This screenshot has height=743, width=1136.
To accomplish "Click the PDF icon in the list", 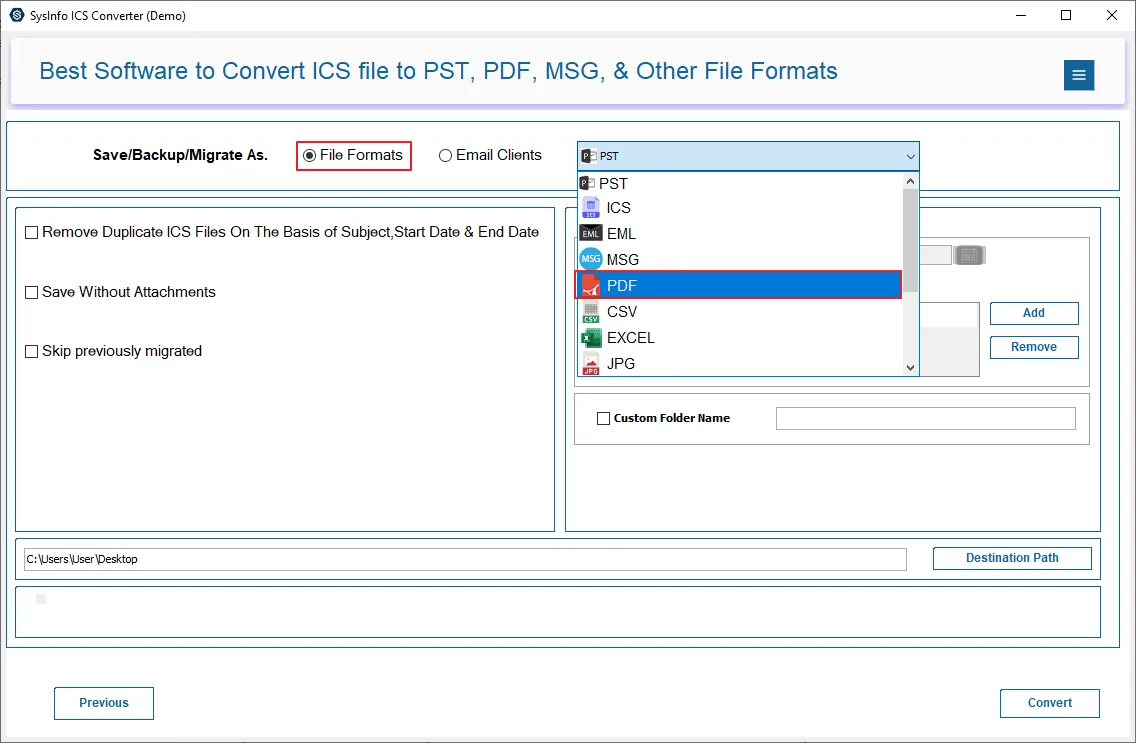I will click(591, 285).
